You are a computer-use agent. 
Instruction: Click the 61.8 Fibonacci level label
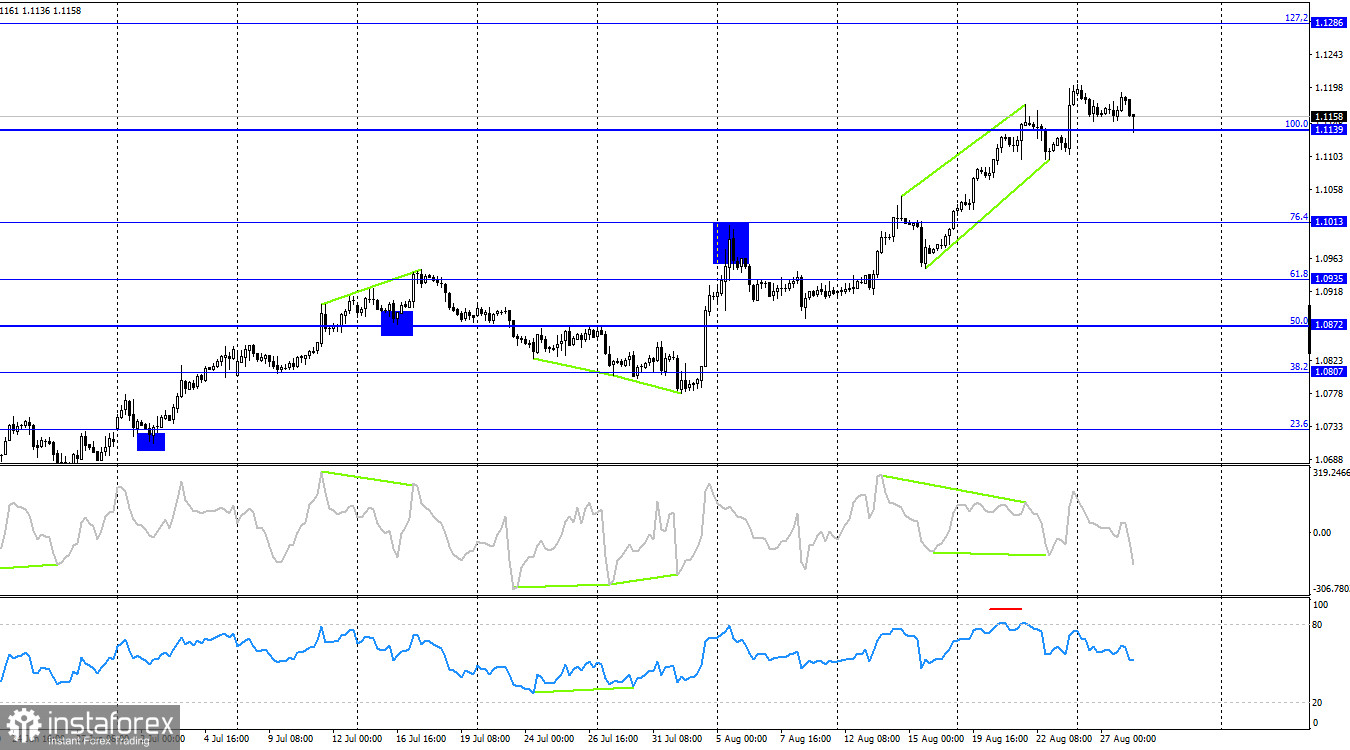[x=1299, y=273]
